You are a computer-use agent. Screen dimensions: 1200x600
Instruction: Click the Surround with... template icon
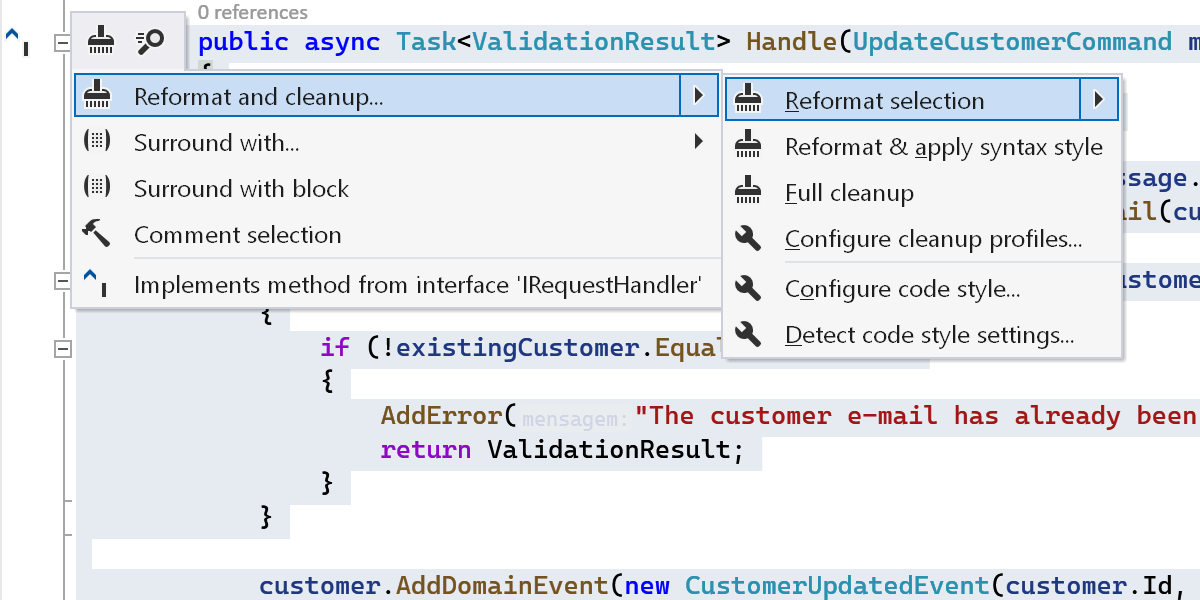tap(97, 143)
